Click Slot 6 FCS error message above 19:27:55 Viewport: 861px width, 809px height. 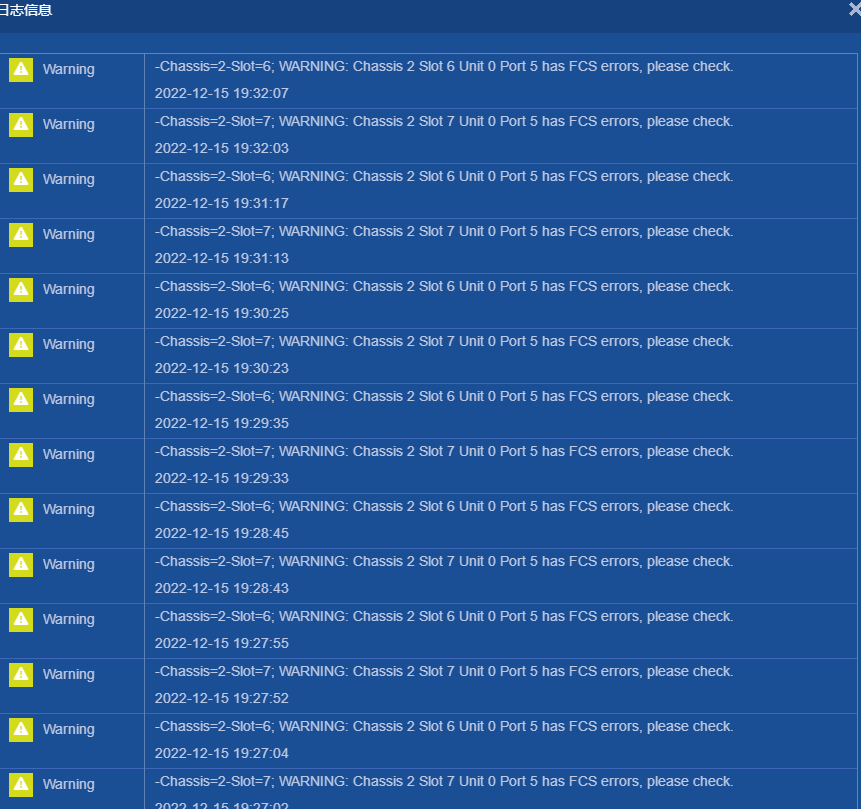444,616
